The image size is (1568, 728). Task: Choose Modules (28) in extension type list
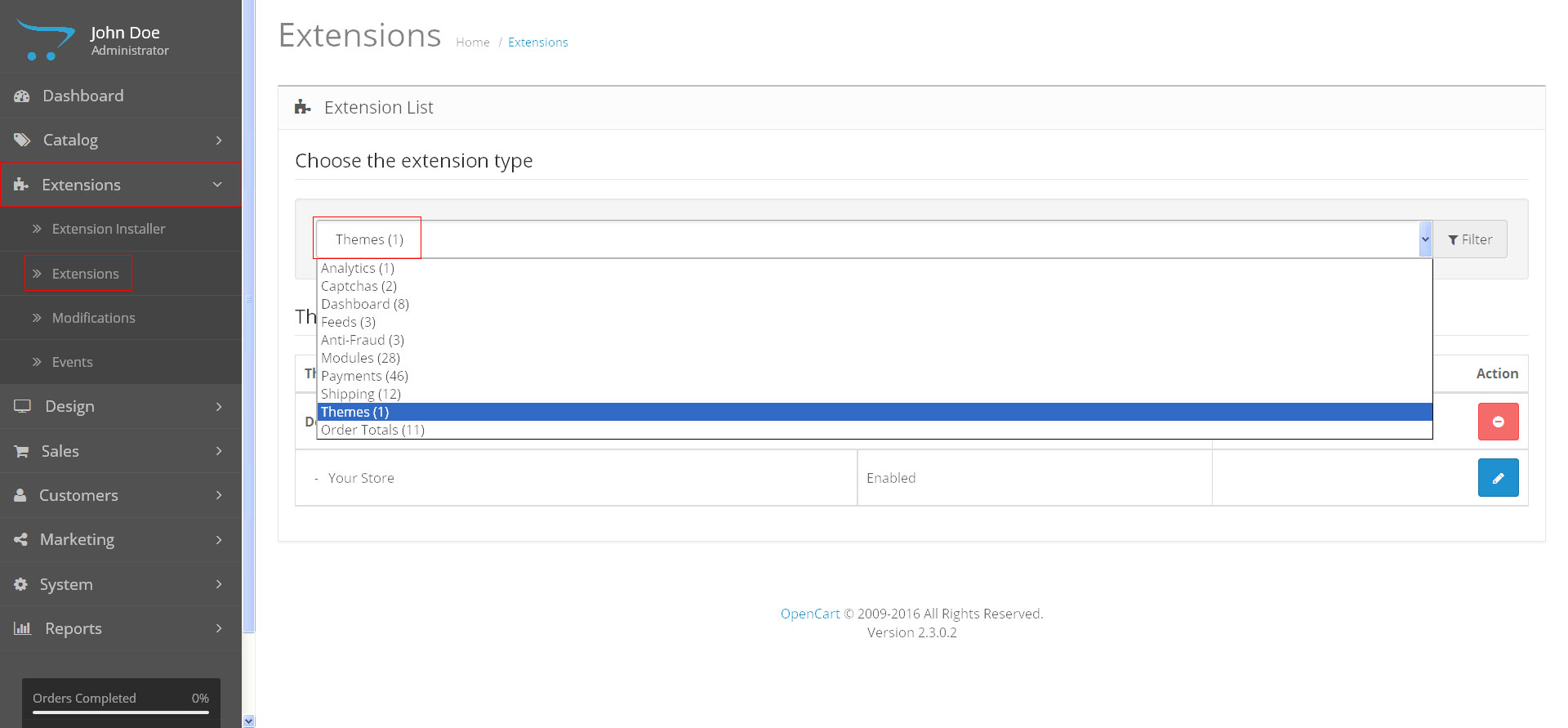click(360, 358)
